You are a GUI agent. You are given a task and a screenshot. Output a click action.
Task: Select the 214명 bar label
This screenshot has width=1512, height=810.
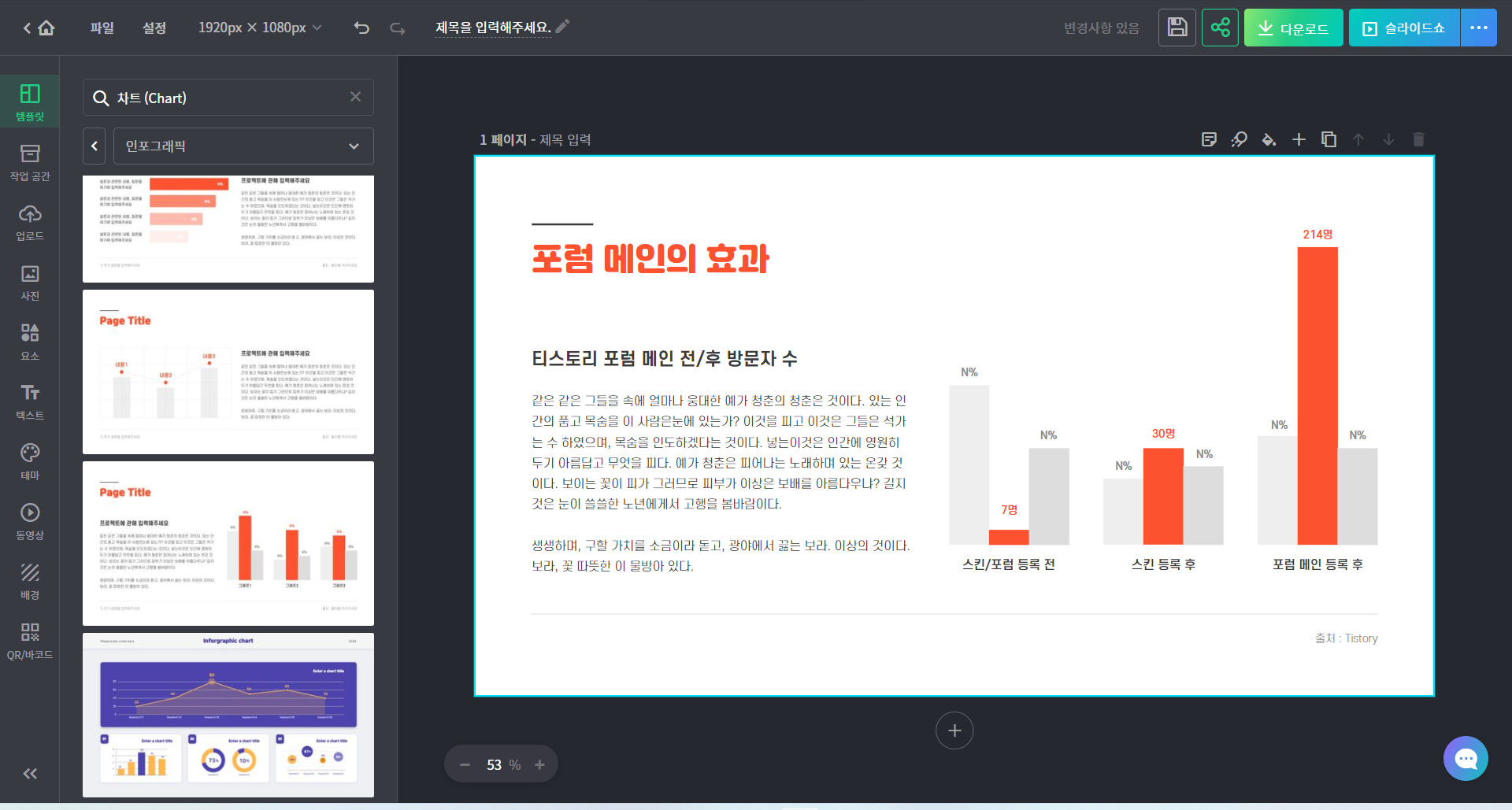point(1317,235)
